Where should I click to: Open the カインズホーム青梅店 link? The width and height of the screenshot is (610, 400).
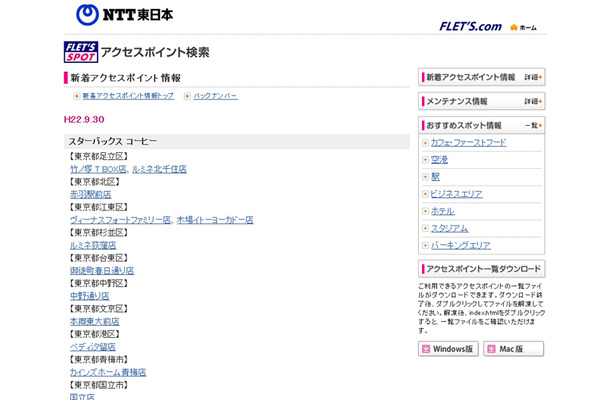click(x=108, y=372)
